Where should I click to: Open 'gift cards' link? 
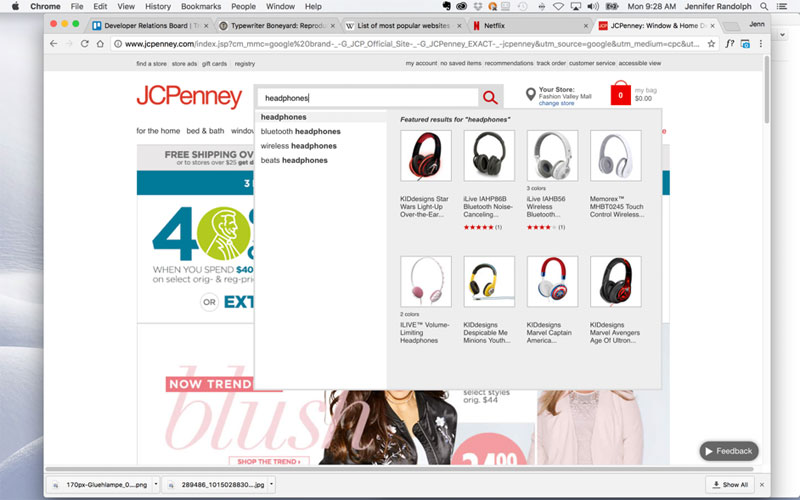pos(214,64)
